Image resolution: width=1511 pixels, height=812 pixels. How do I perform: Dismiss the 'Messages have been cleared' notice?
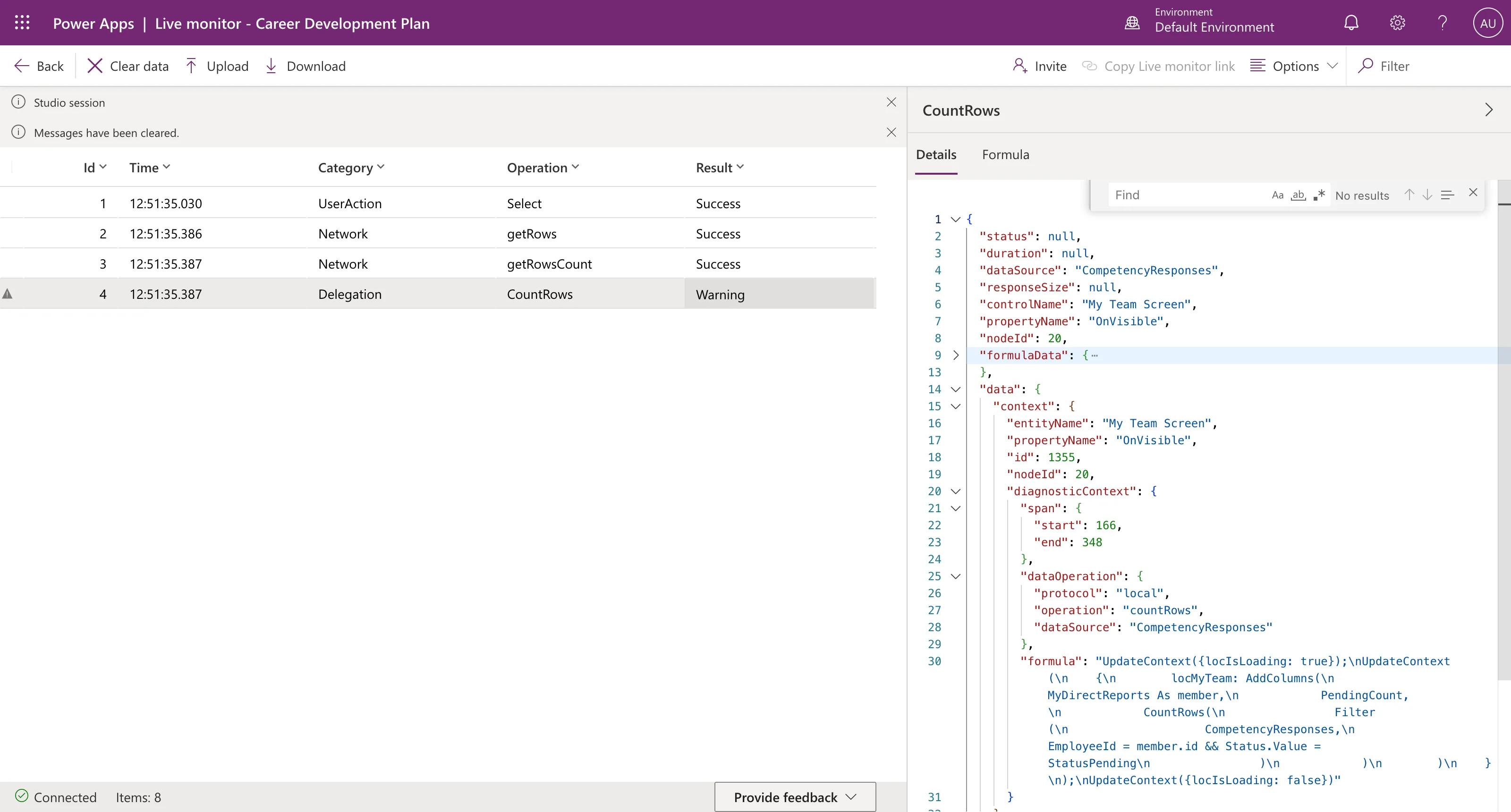[x=891, y=133]
